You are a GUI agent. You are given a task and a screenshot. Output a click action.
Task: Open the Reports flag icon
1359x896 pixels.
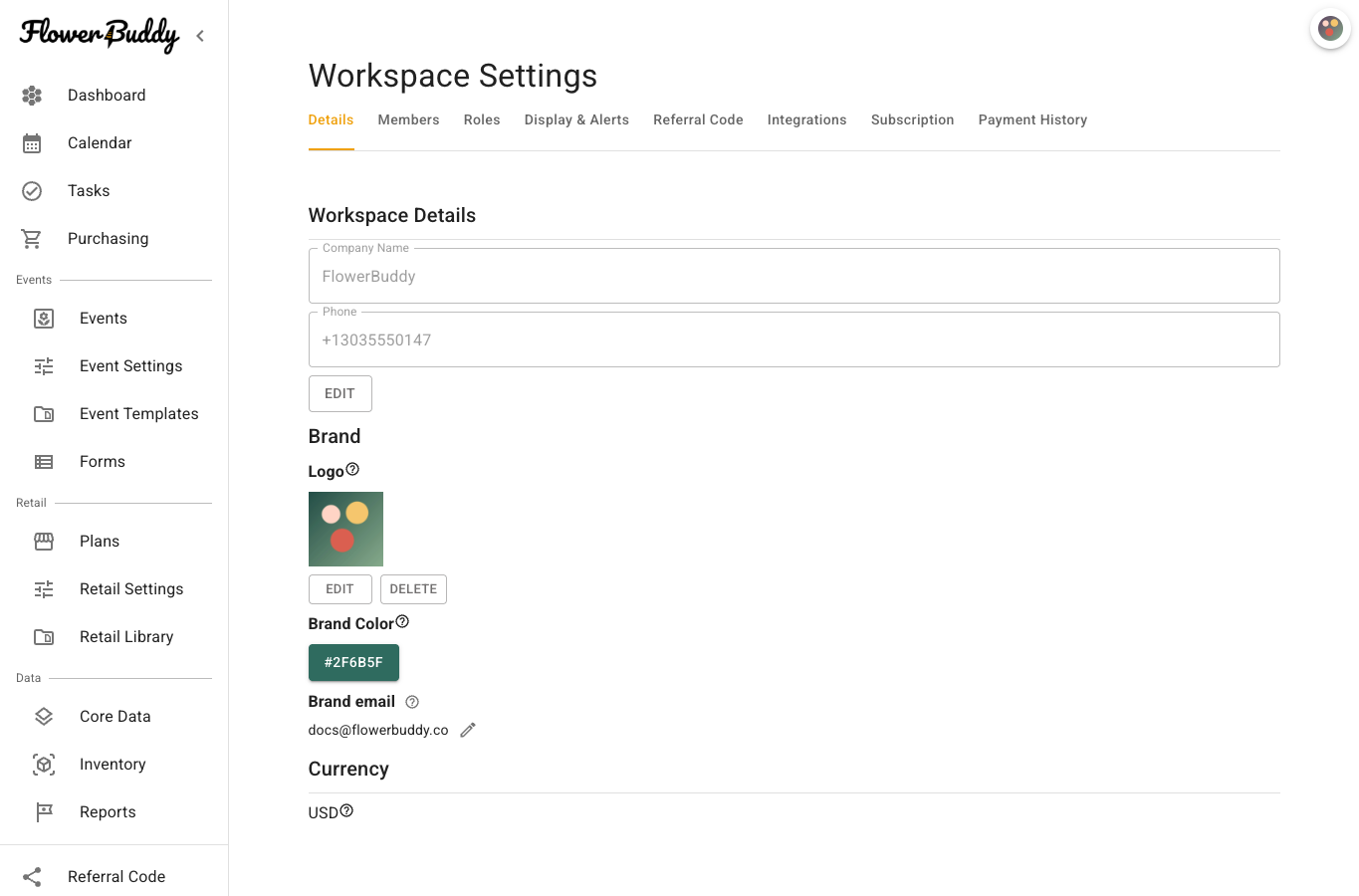44,812
